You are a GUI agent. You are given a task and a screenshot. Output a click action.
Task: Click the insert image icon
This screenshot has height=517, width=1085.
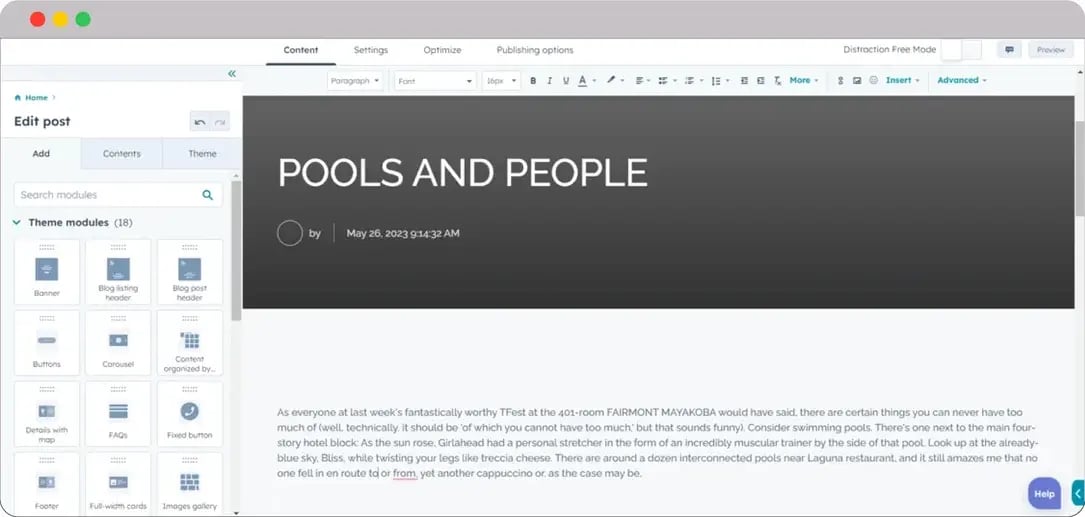tap(857, 80)
